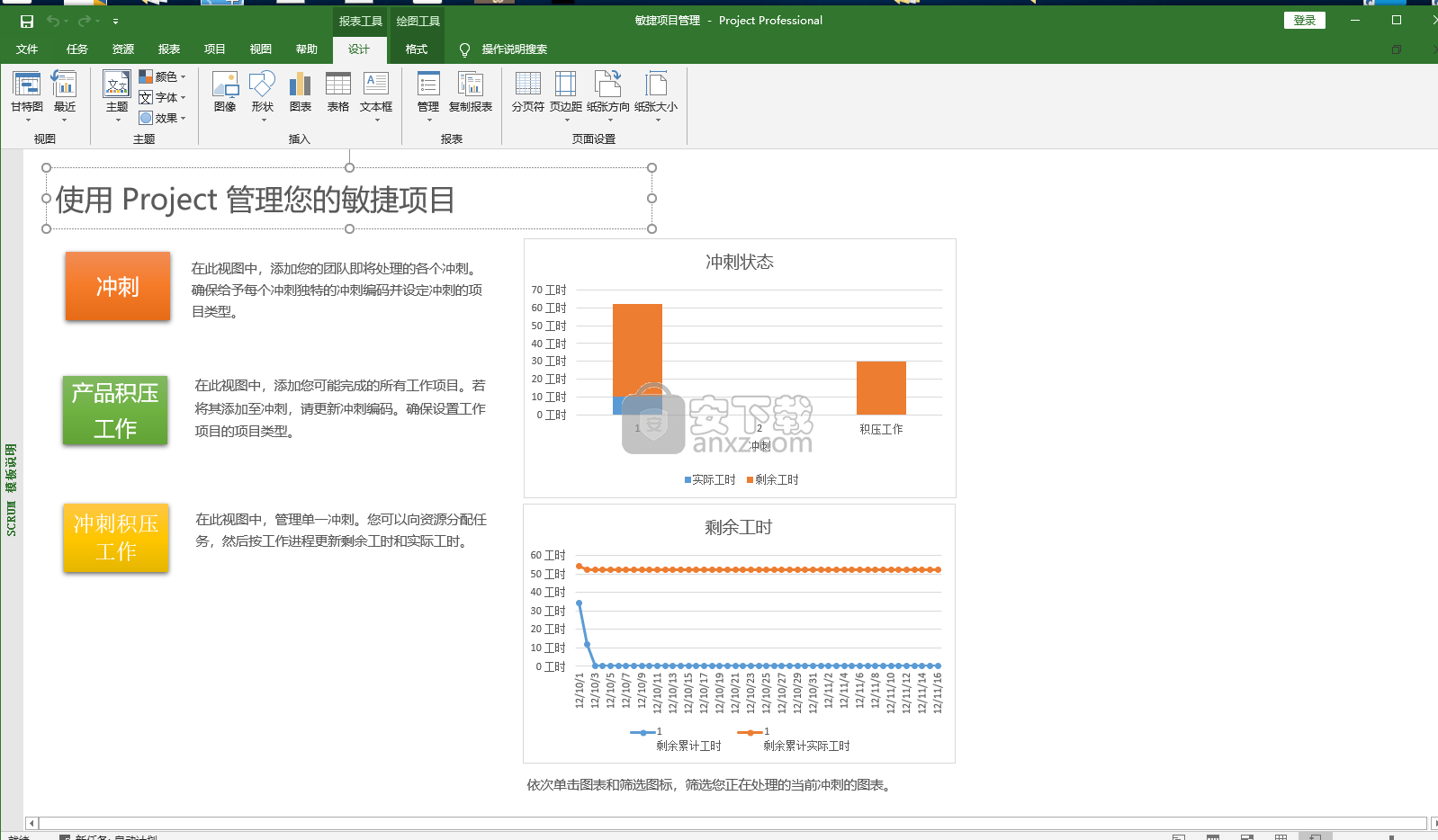Screen dimensions: 1438x840
Task: Switch to the 资源 ribbon tab
Action: pyautogui.click(x=123, y=49)
